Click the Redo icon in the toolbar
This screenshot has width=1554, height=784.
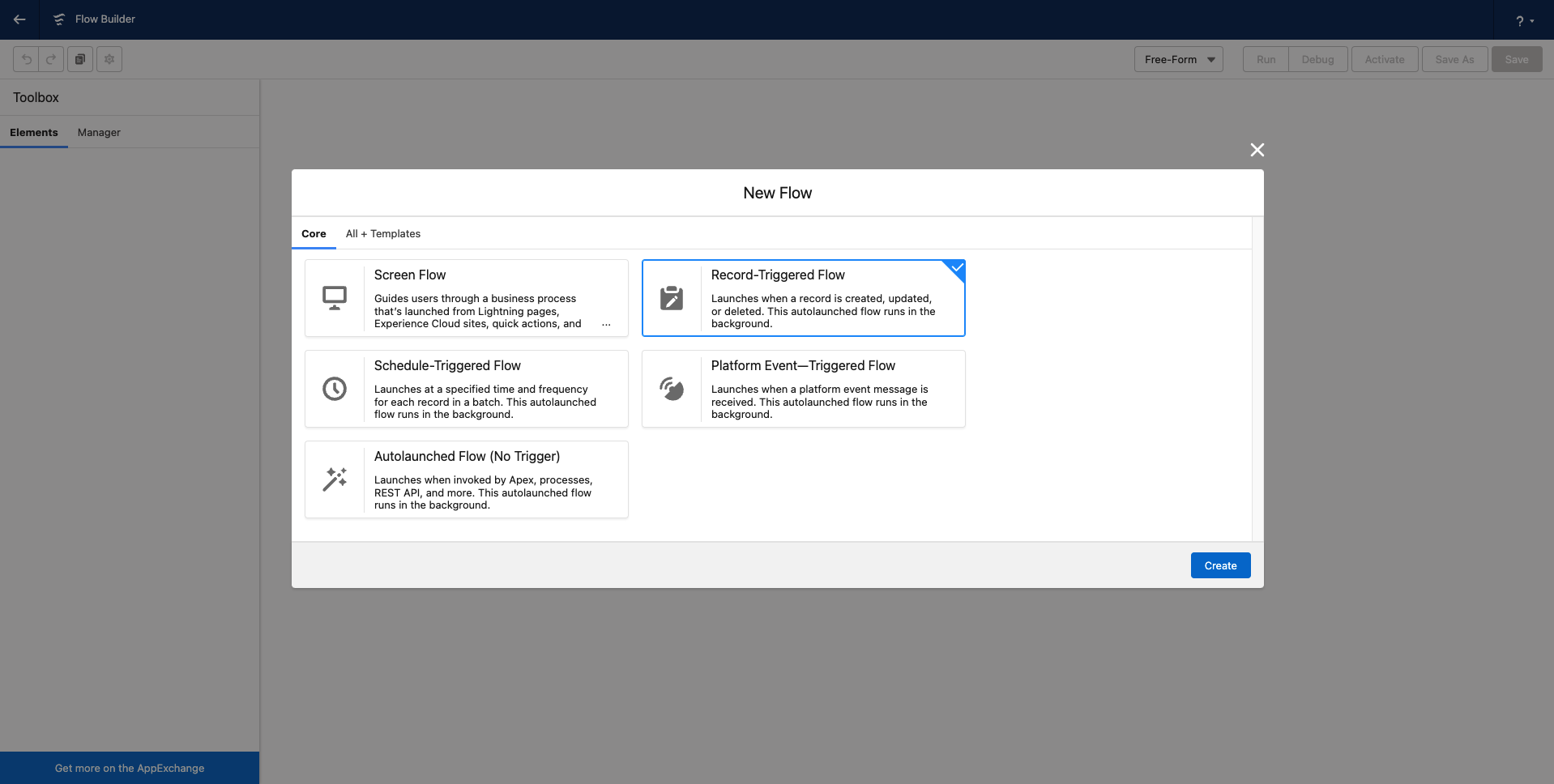point(50,58)
